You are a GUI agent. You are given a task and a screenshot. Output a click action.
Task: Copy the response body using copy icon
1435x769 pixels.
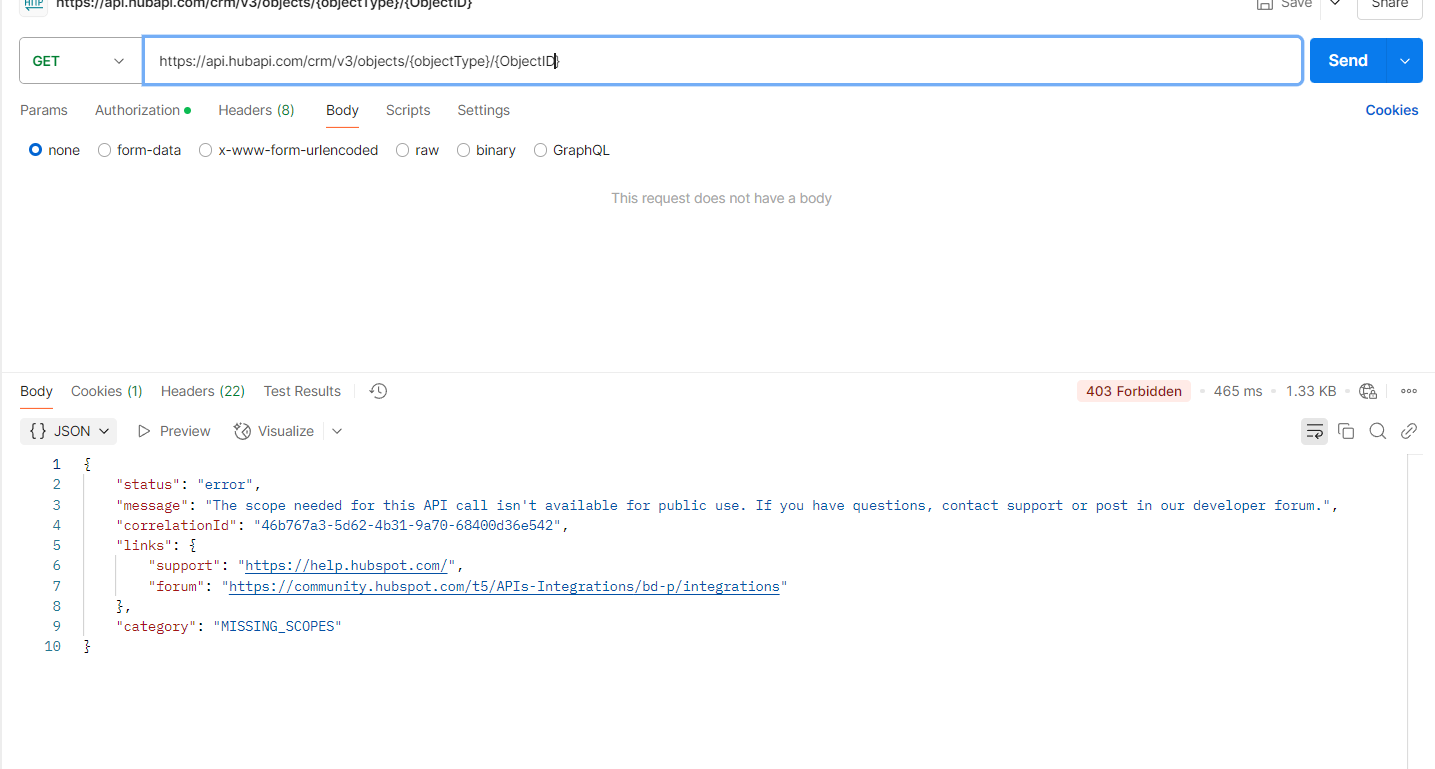1346,431
